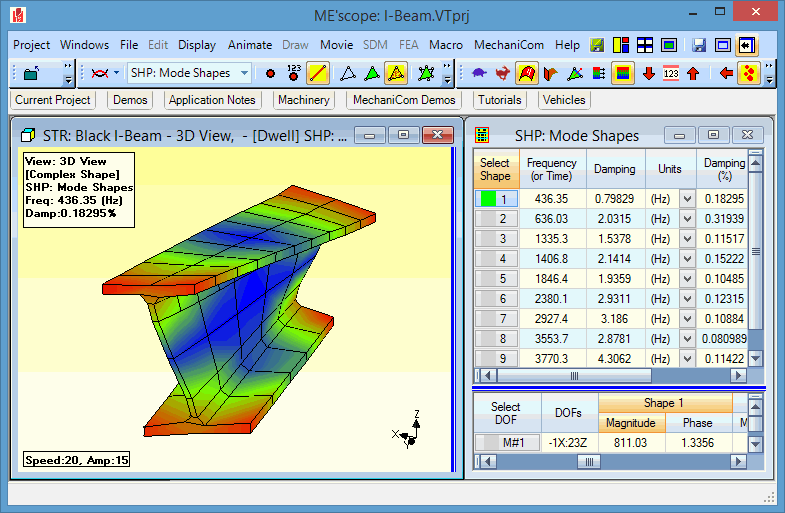Toggle Select Shape button for shape 2
This screenshot has width=785, height=513.
coord(496,219)
